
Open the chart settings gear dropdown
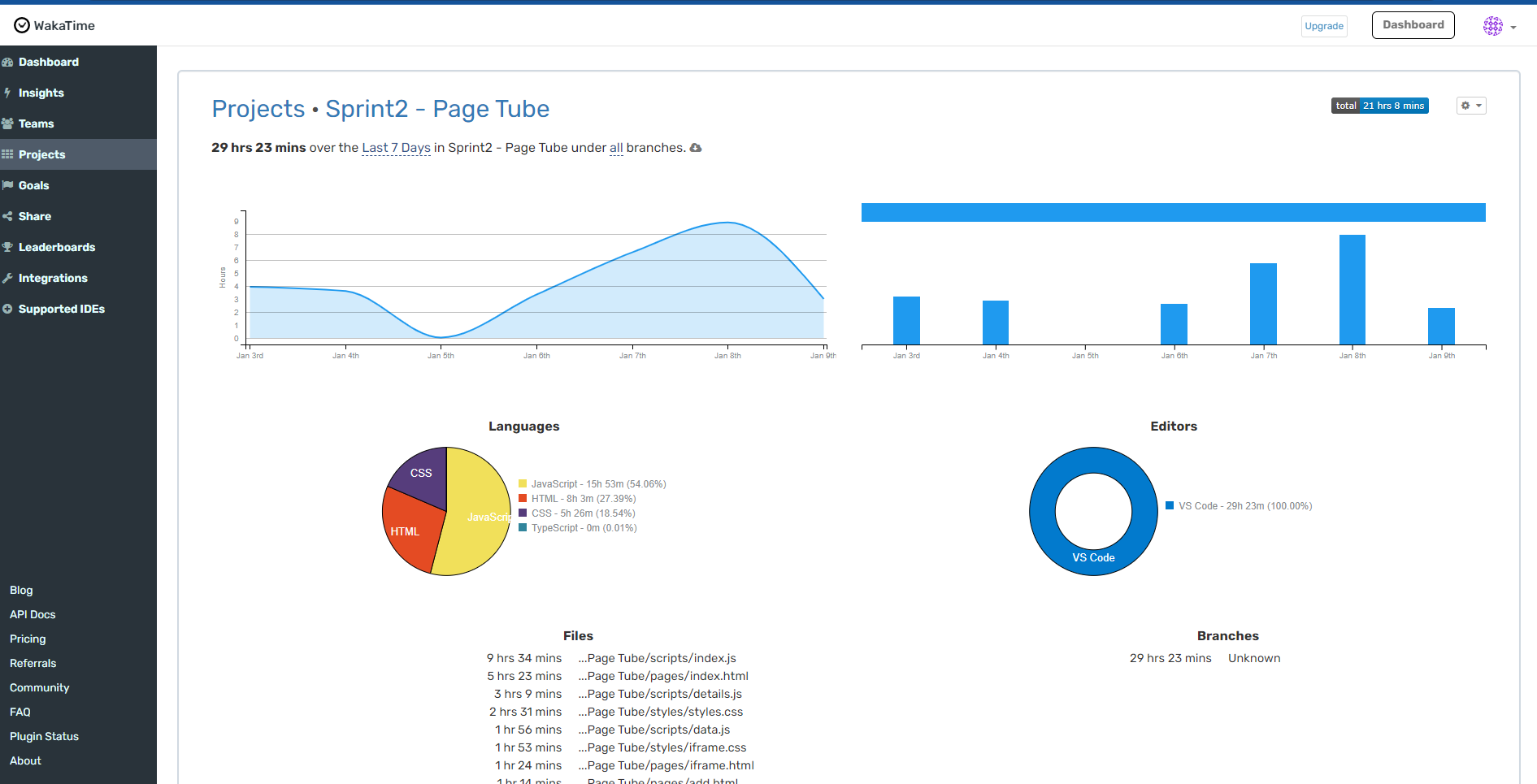click(1471, 106)
